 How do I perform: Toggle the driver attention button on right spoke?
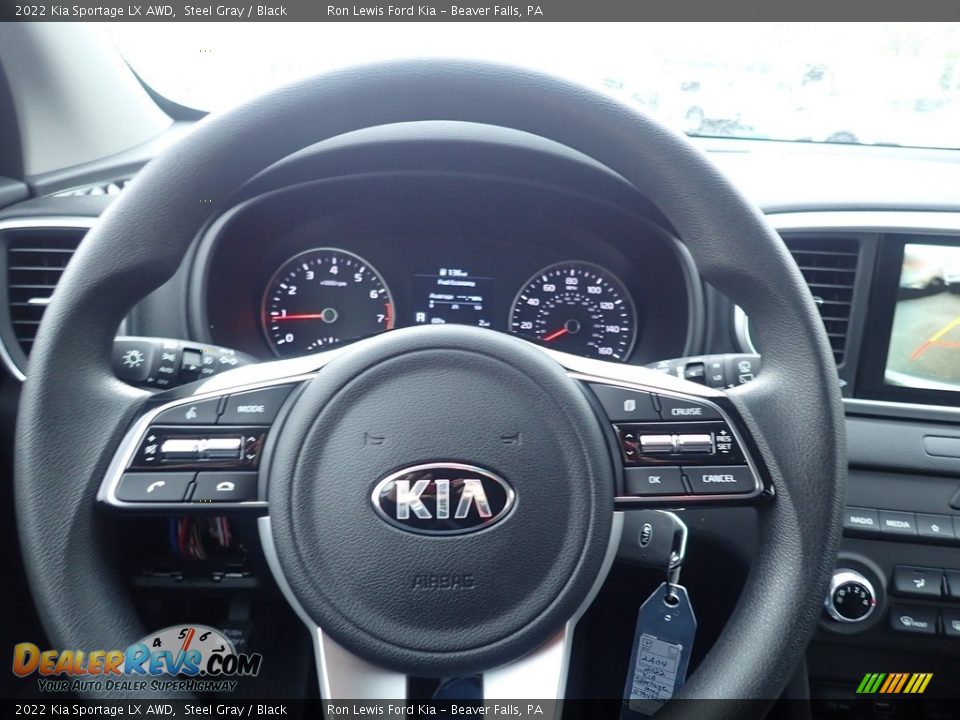[x=629, y=404]
